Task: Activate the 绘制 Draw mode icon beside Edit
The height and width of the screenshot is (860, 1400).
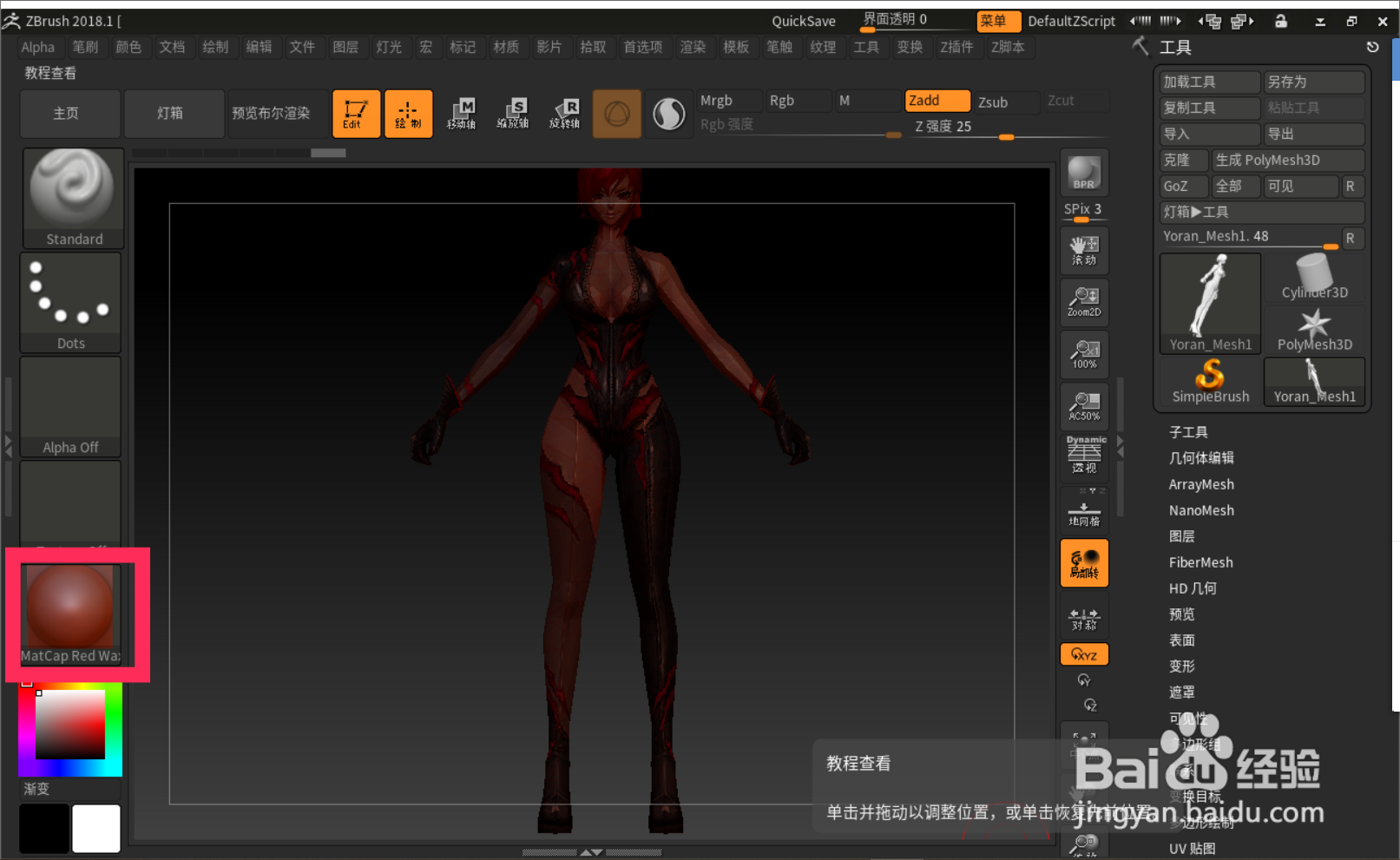Action: point(408,114)
